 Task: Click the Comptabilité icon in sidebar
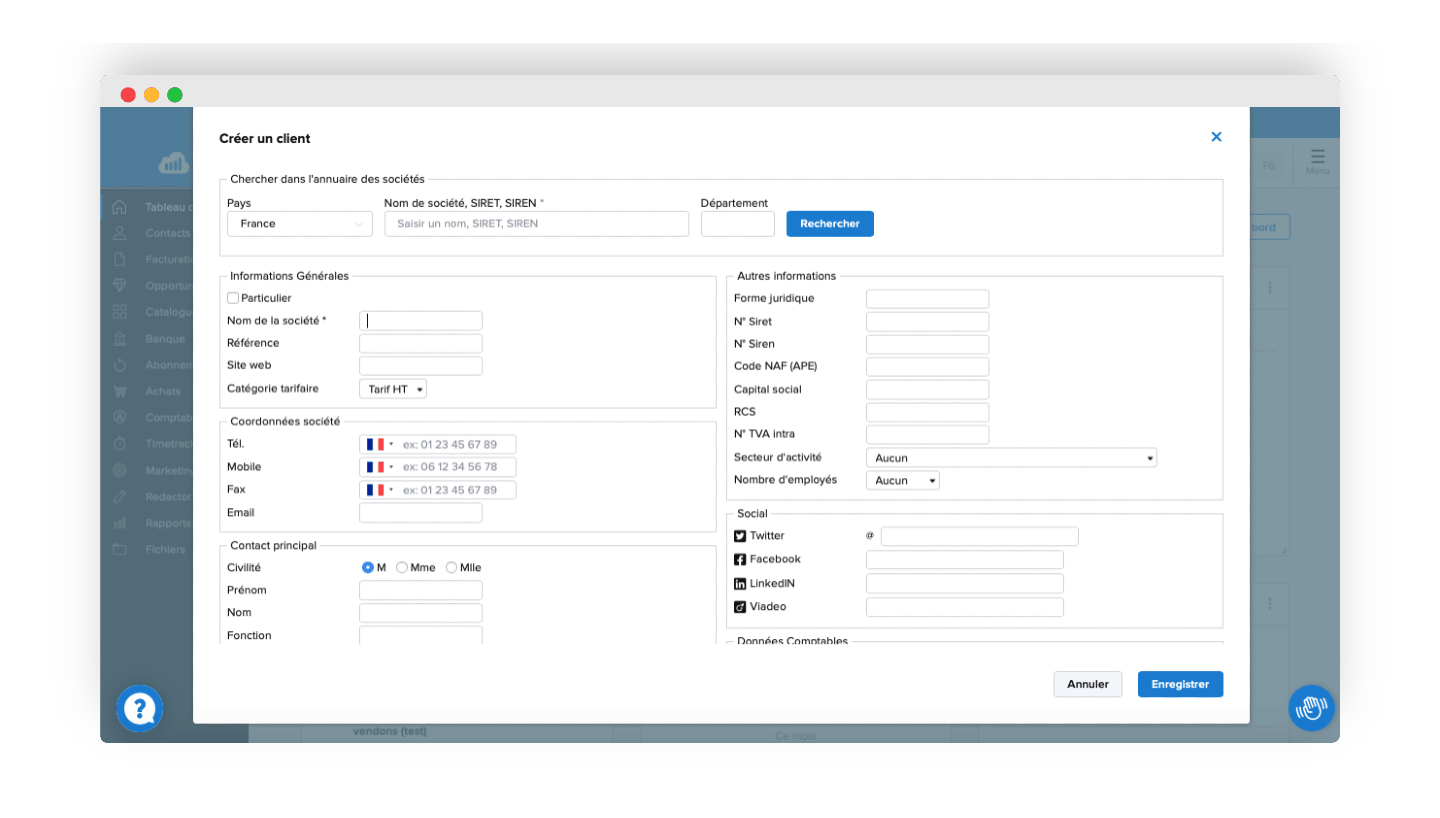120,417
